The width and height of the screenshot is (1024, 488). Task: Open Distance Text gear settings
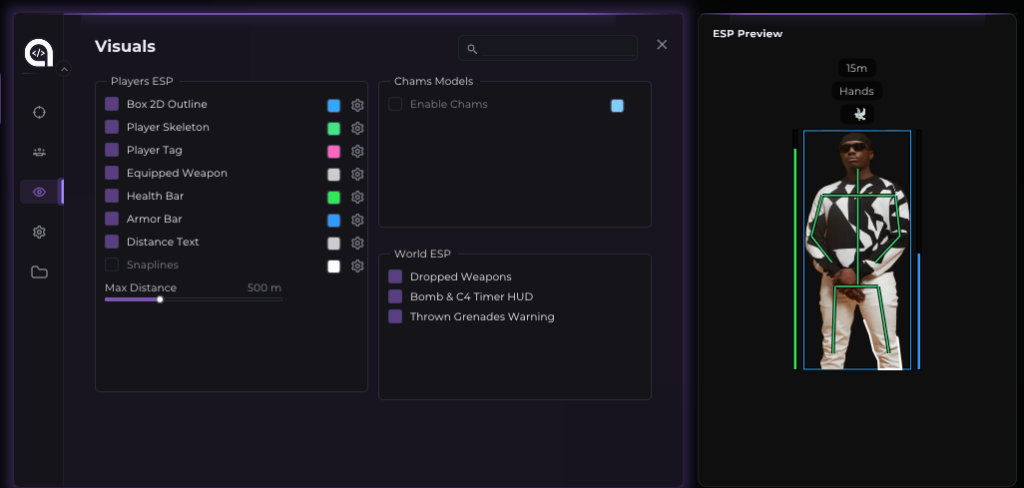coord(357,242)
